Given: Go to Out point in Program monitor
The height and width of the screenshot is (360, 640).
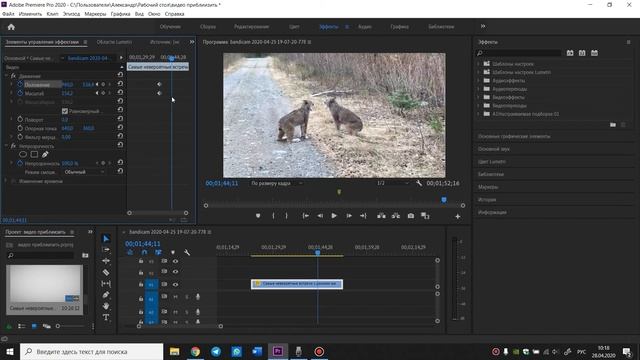Looking at the screenshot, I should click(x=363, y=216).
